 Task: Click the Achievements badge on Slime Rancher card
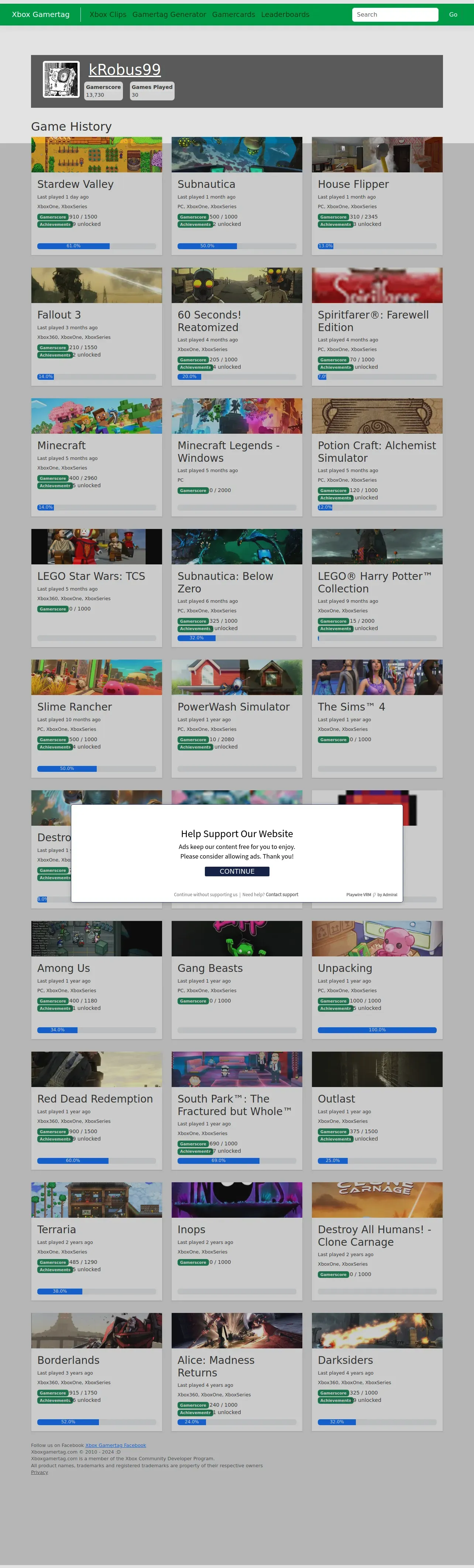pos(55,747)
